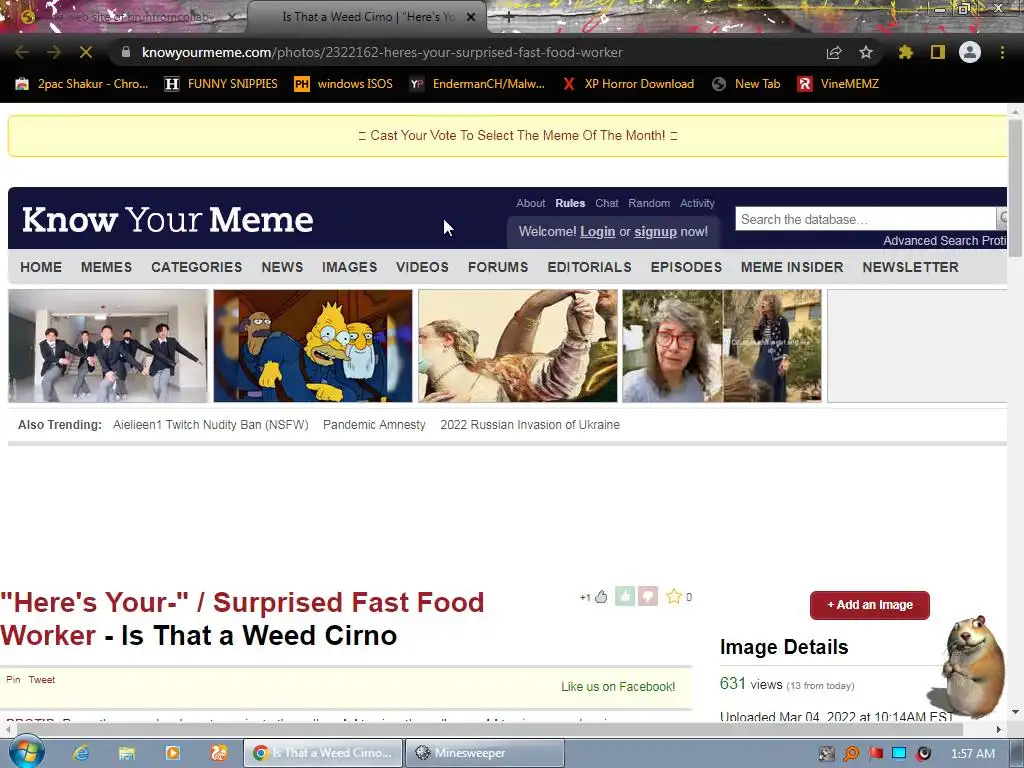Select CATEGORIES in the site navigation

197,267
